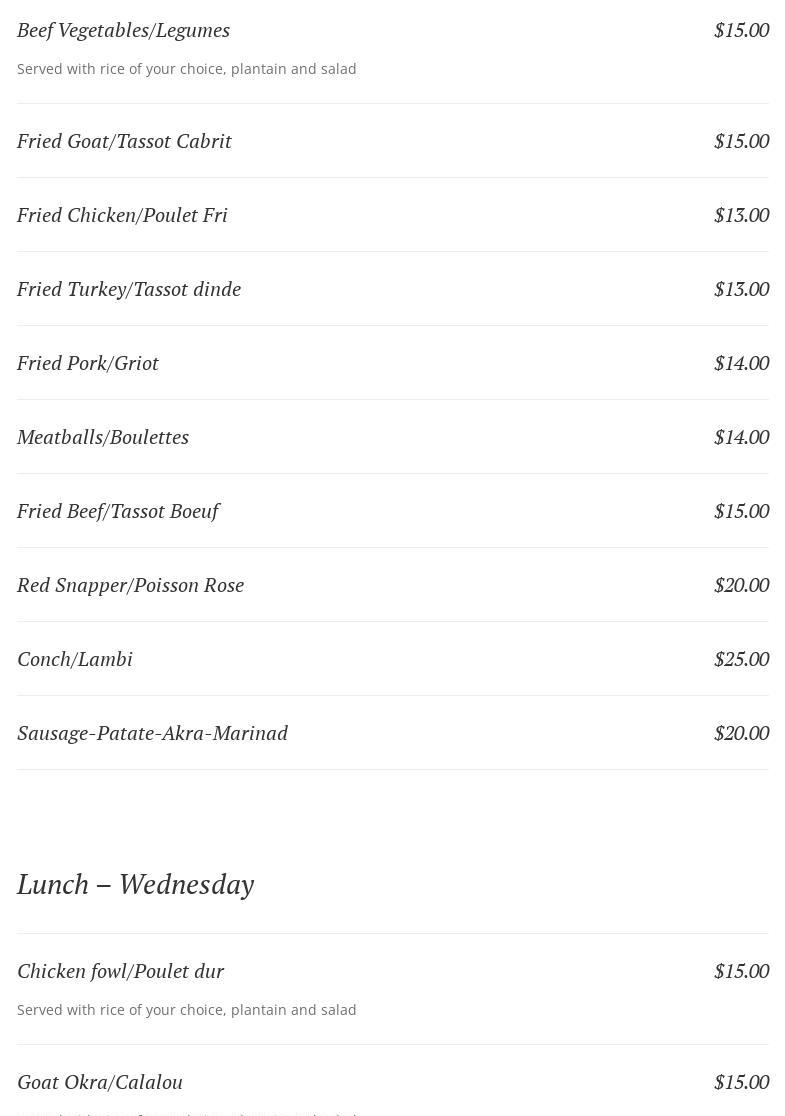This screenshot has height=1116, width=785.
Task: Select Fried Pork/Griot dish name
Action: [88, 363]
